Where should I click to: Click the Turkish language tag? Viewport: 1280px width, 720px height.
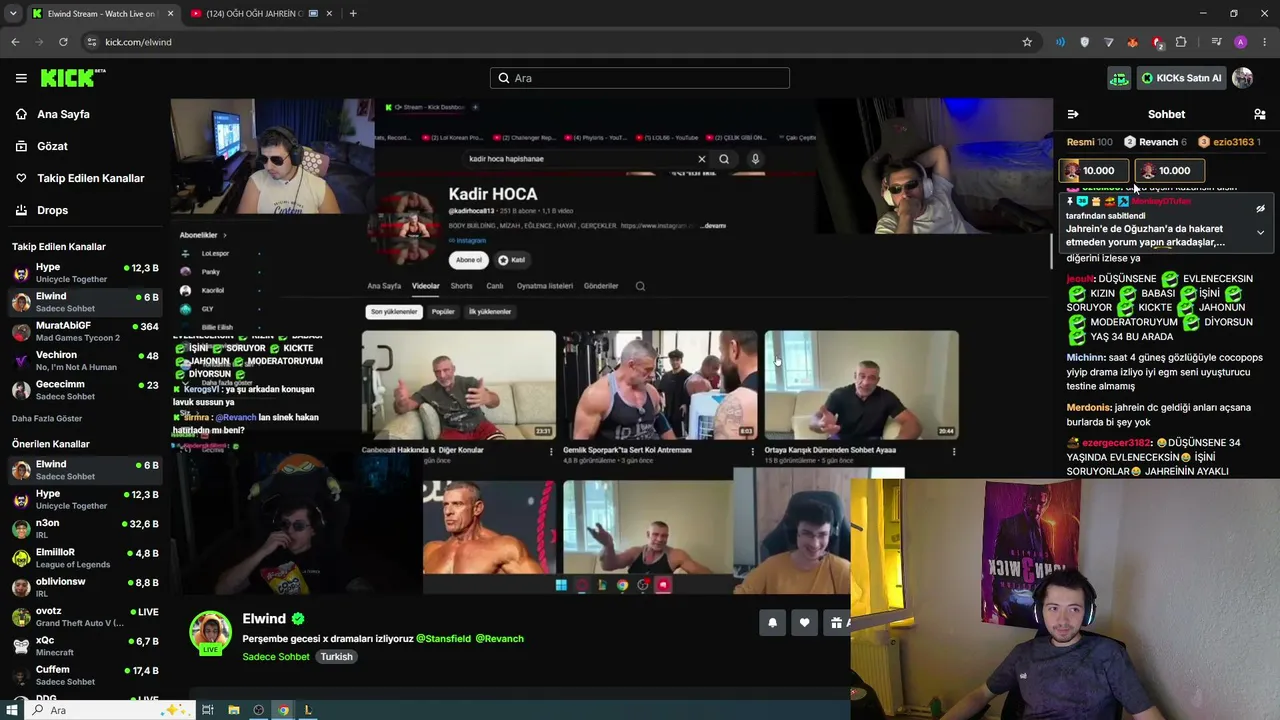(336, 657)
